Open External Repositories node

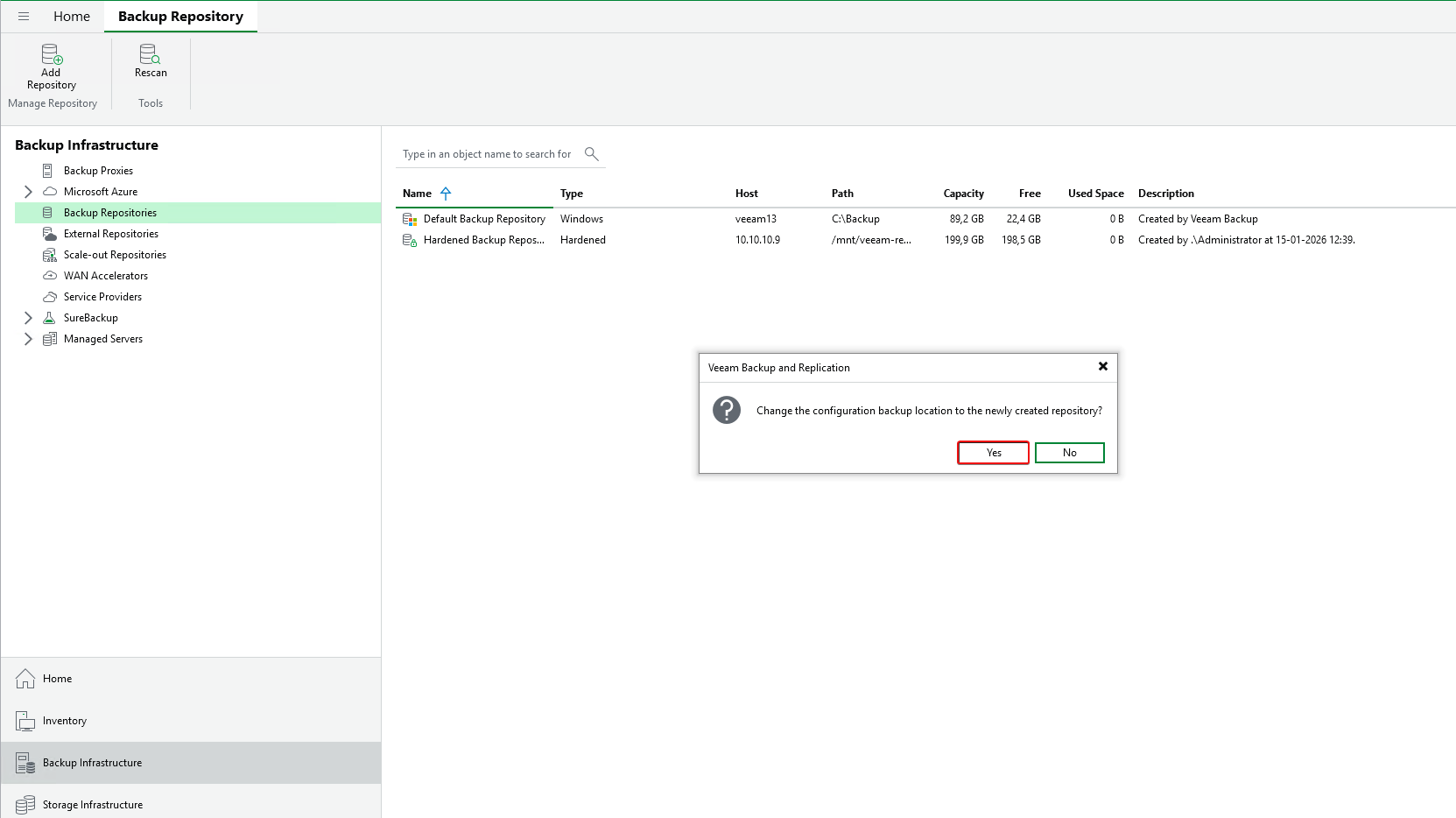point(110,234)
